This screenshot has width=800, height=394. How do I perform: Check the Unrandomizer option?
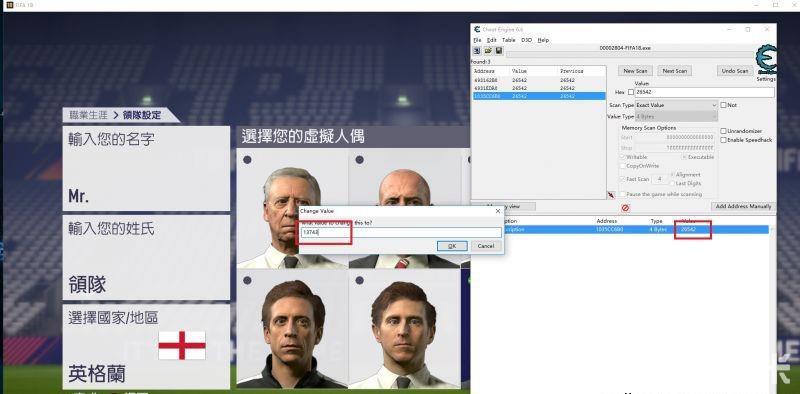(x=723, y=131)
